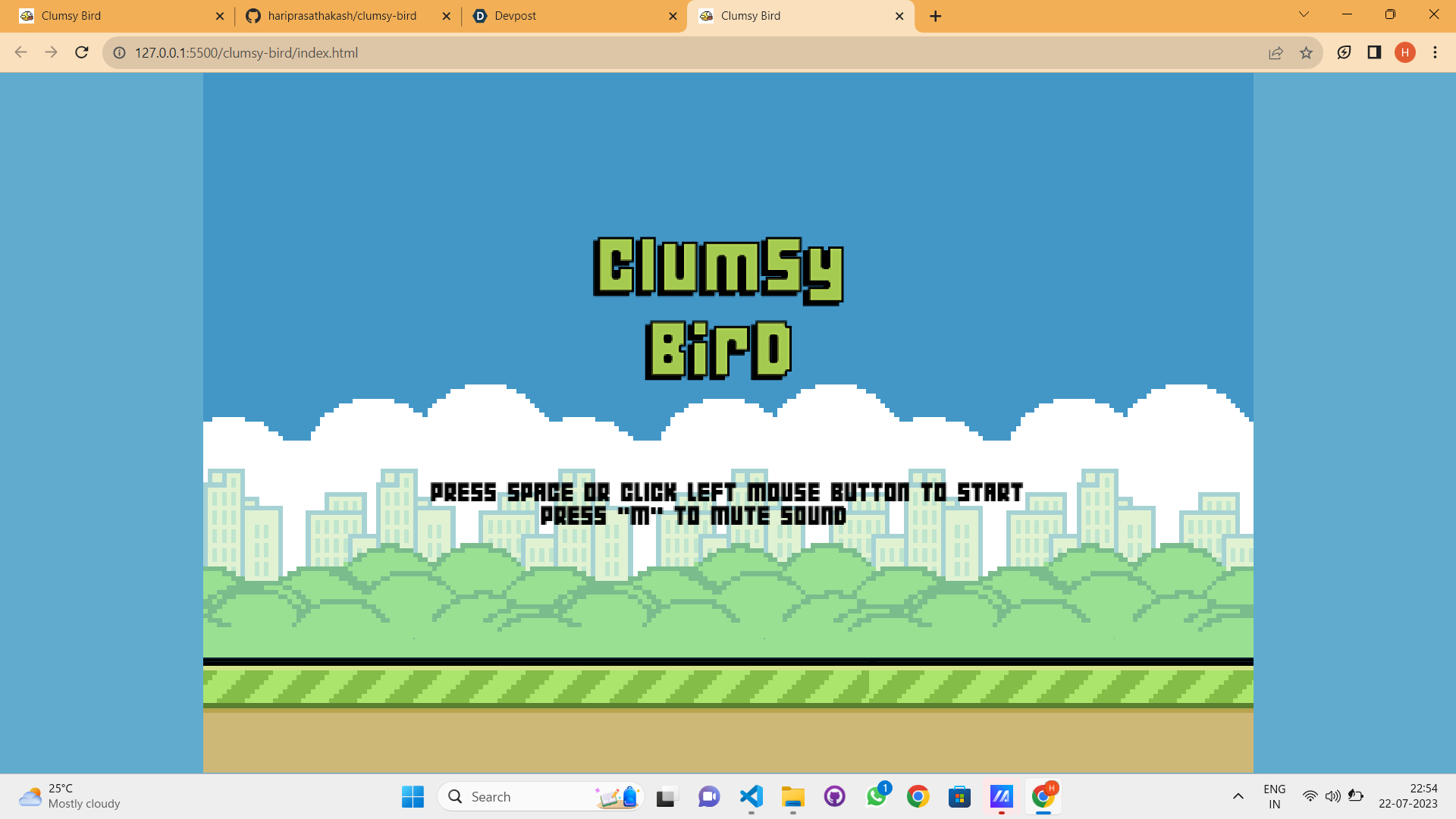Open a new browser tab
1456x819 pixels.
pos(936,16)
